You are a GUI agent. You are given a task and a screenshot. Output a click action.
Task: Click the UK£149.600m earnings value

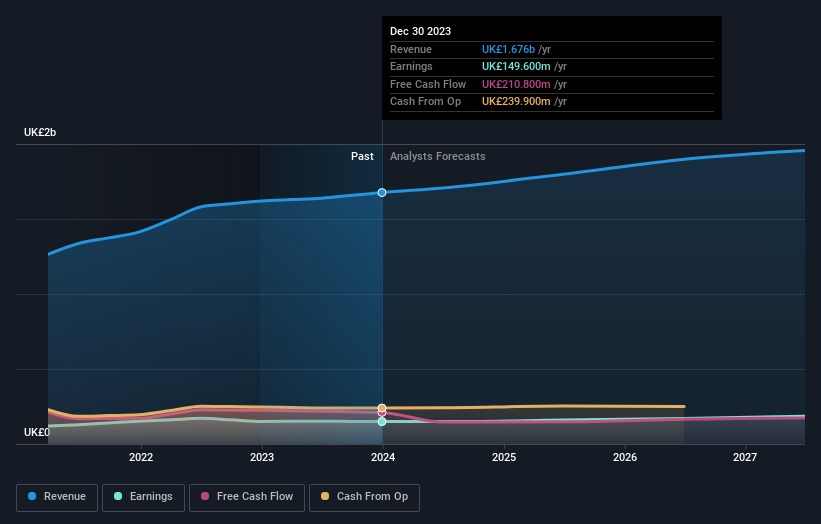tap(516, 66)
